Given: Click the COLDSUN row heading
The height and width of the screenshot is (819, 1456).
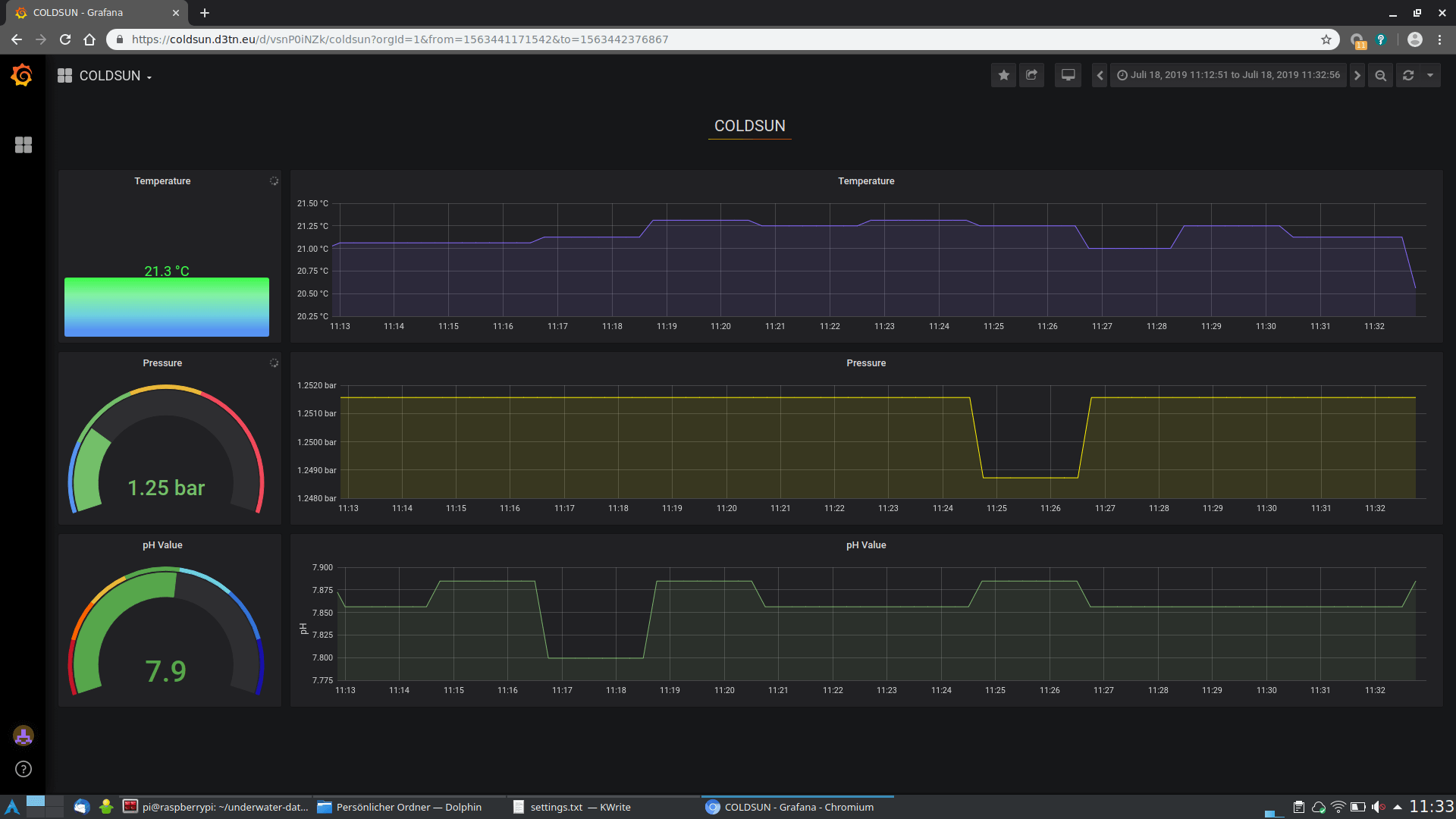Looking at the screenshot, I should [749, 126].
